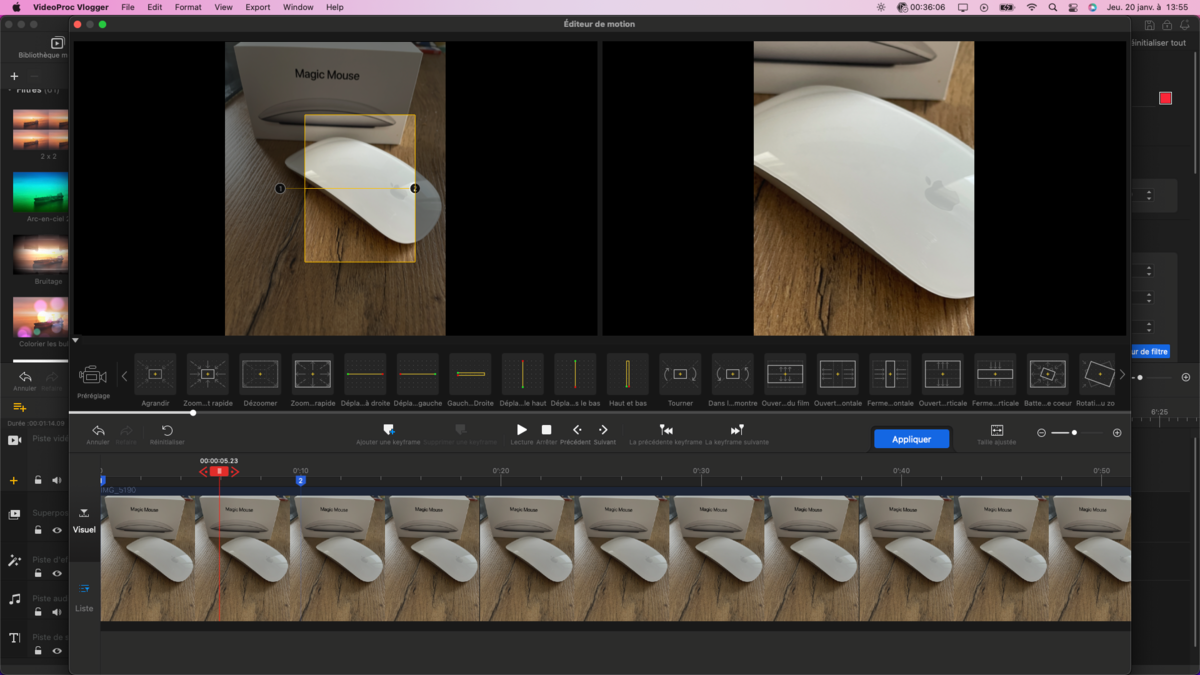Open the Window menu
The width and height of the screenshot is (1200, 675).
[298, 7]
